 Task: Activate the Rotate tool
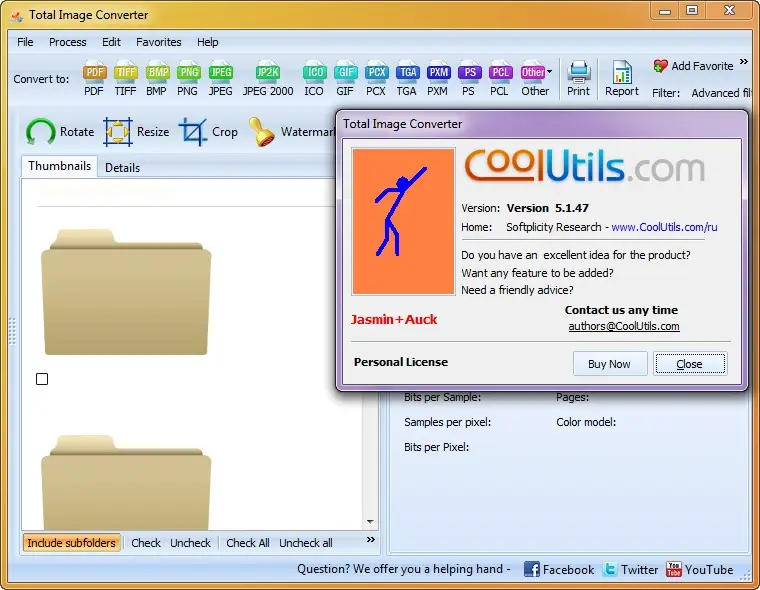coord(60,132)
